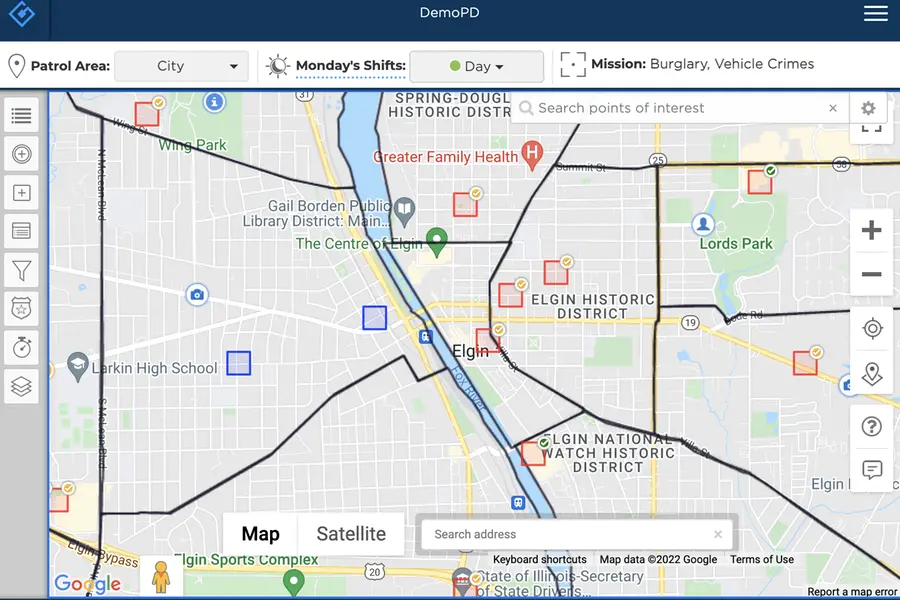Open the help question mark icon
The image size is (900, 600).
(x=871, y=427)
